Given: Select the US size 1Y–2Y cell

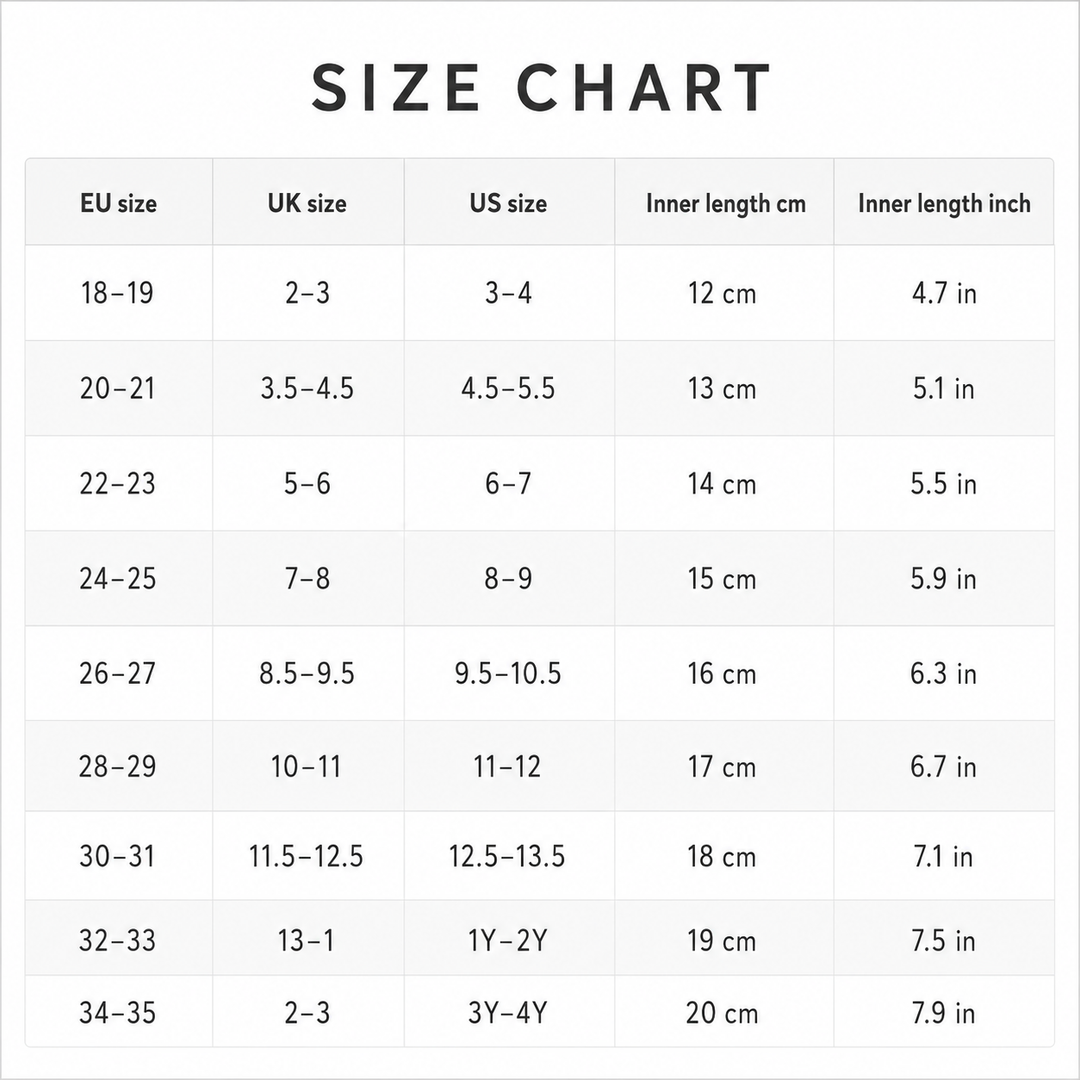Looking at the screenshot, I should [x=508, y=940].
